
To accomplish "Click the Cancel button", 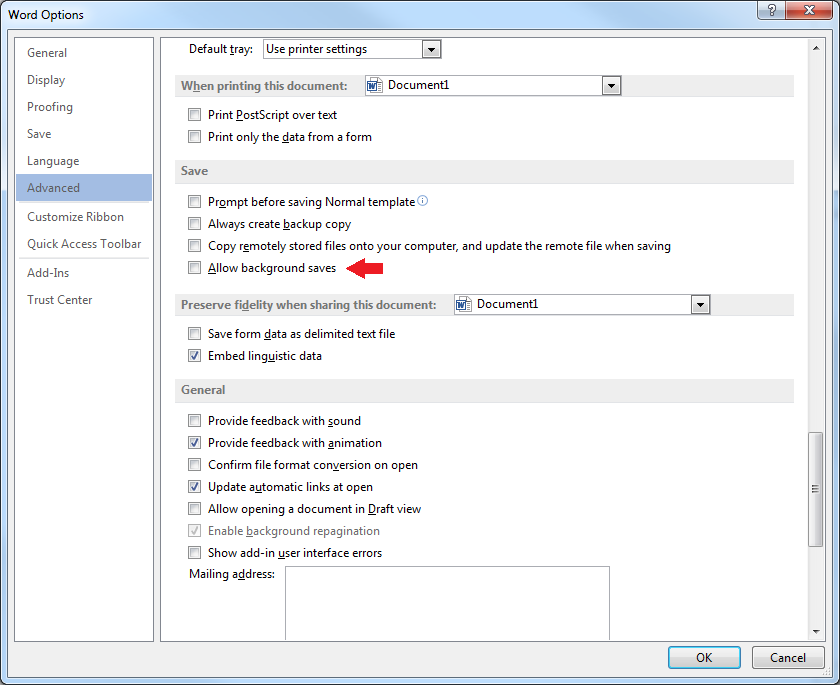I will coord(788,657).
